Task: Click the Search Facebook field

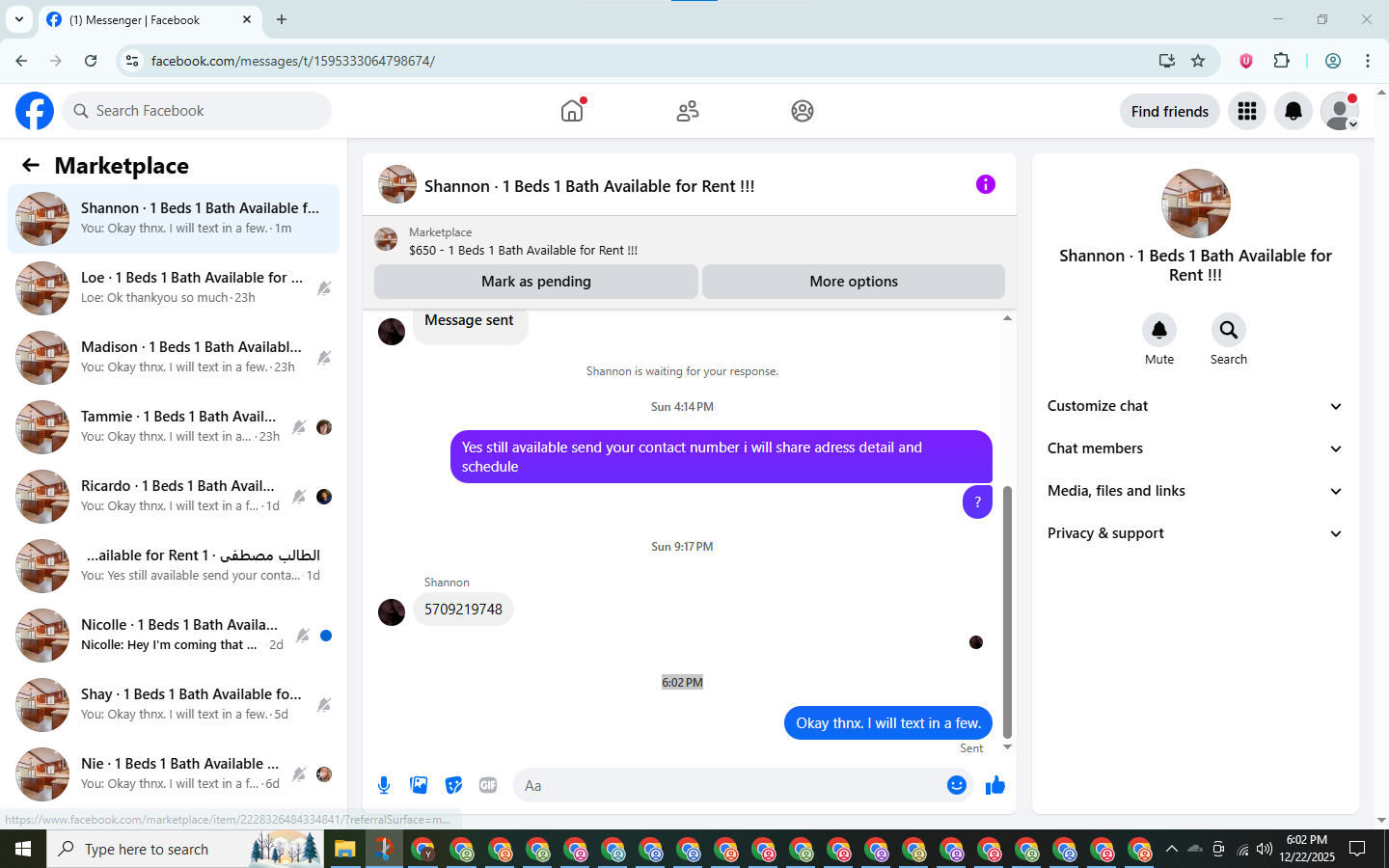Action: click(x=197, y=111)
